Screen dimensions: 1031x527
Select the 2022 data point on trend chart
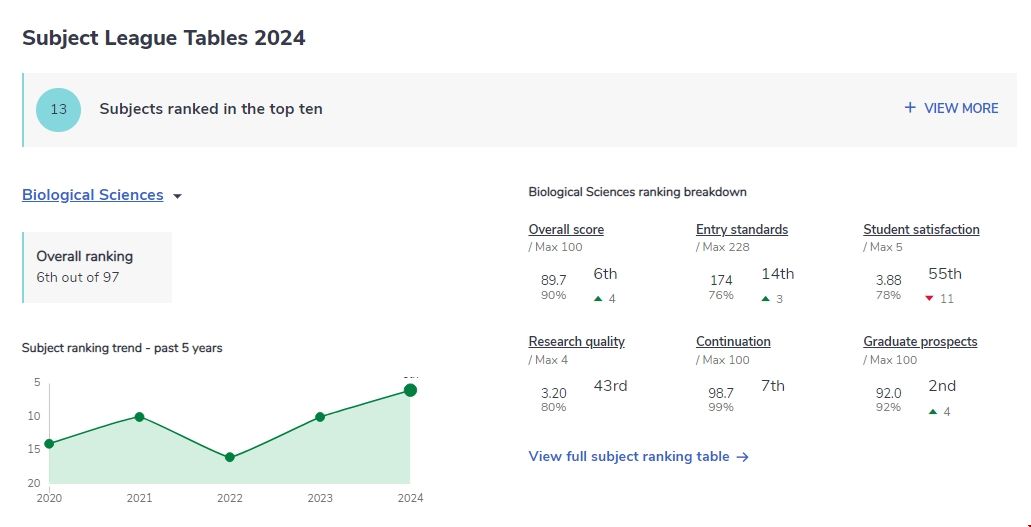(x=230, y=457)
